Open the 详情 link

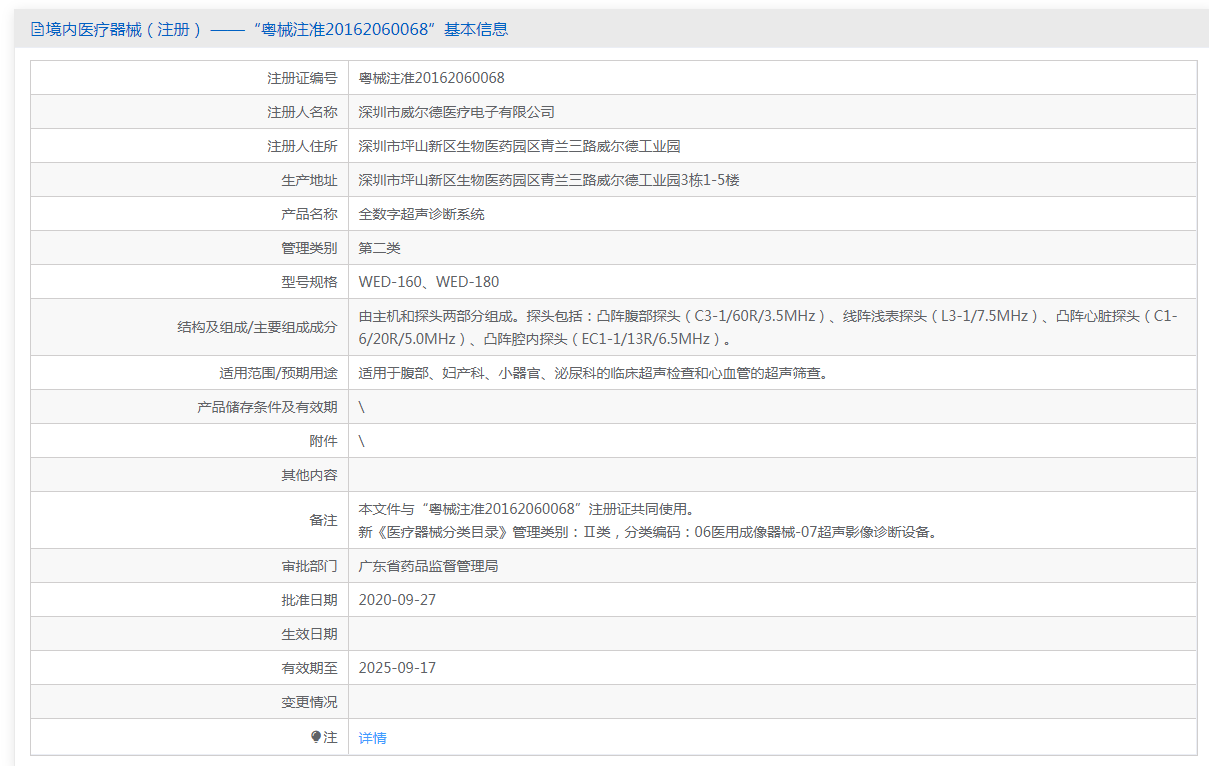coord(372,738)
